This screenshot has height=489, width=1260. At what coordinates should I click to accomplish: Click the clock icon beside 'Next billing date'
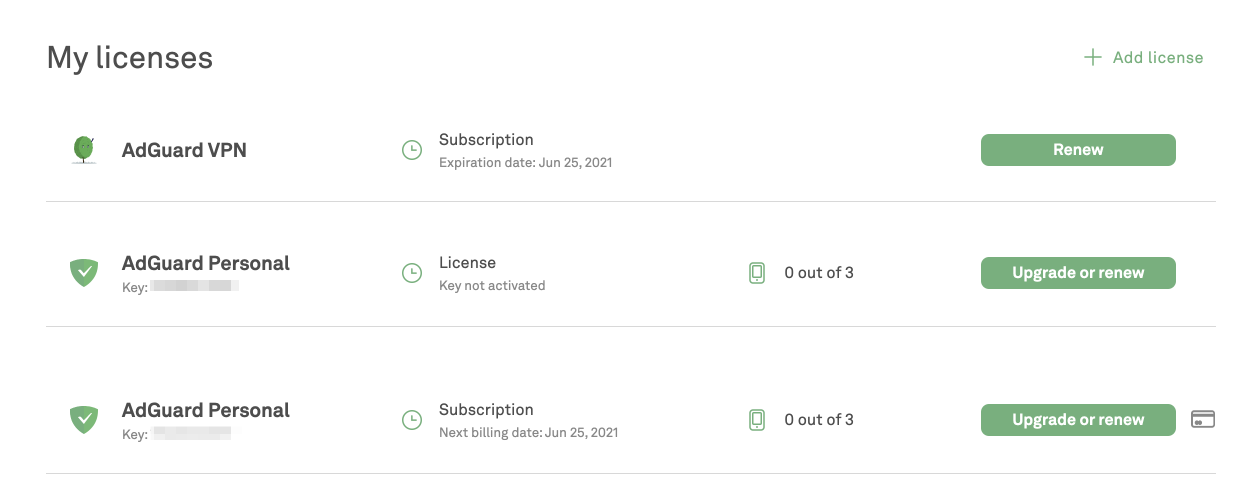411,420
